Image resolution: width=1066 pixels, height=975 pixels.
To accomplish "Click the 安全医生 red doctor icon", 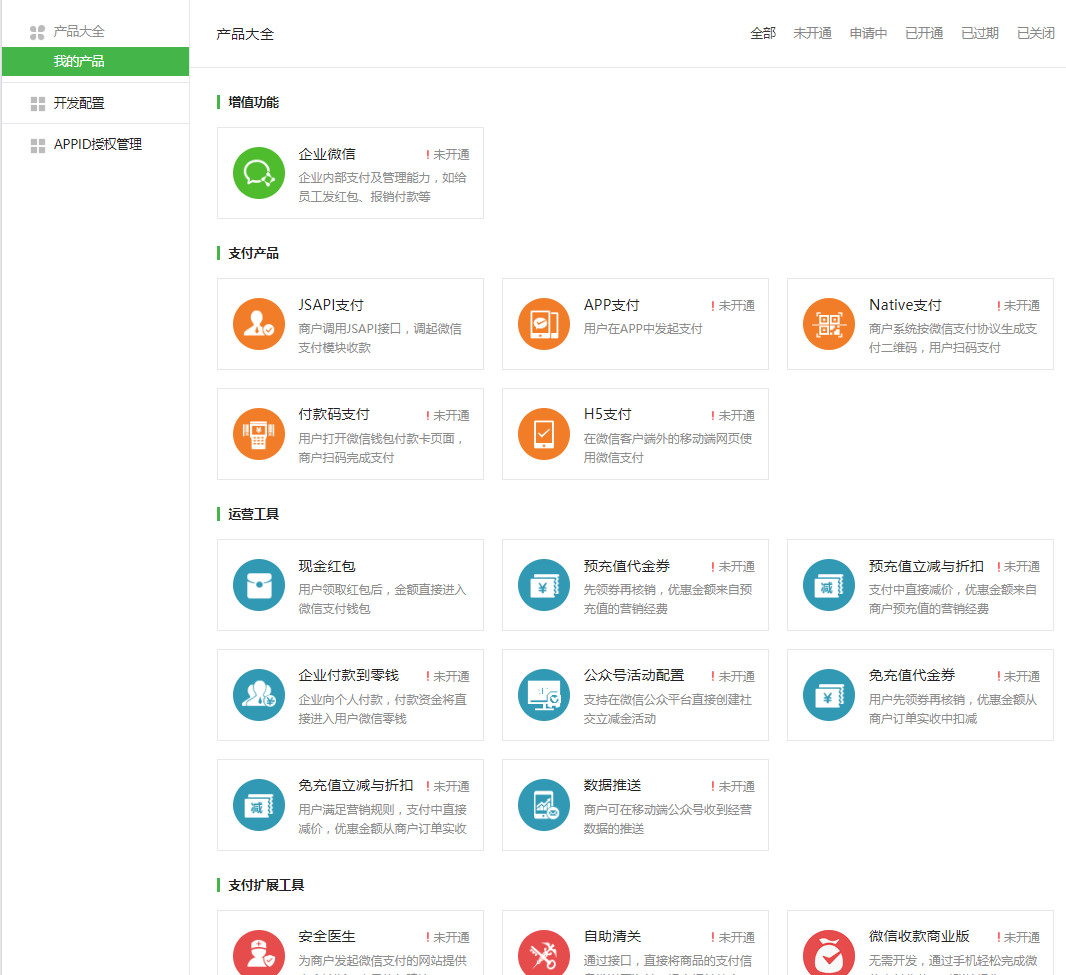I will (x=258, y=953).
